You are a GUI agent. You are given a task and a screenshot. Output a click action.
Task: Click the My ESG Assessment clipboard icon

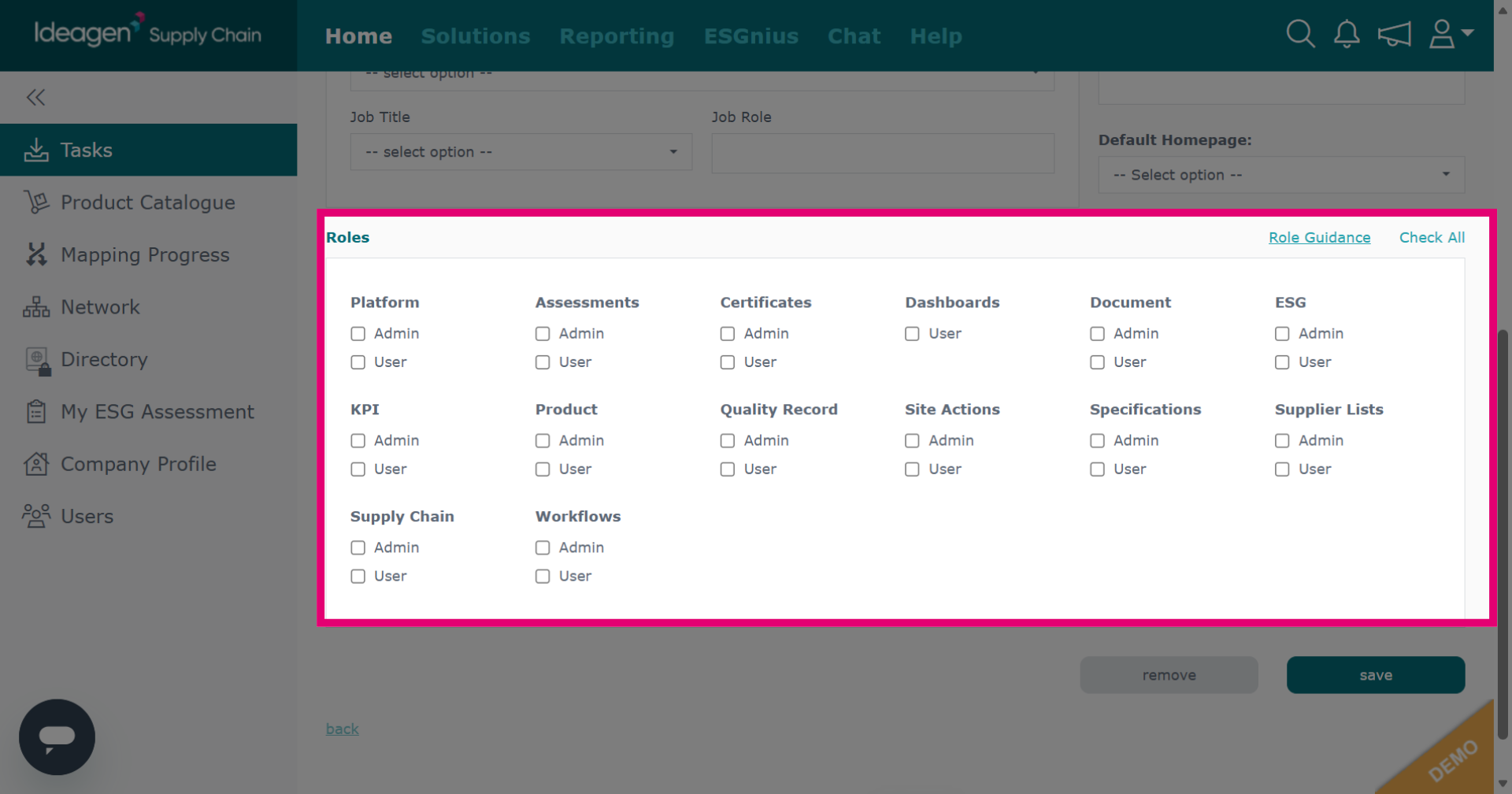(36, 411)
